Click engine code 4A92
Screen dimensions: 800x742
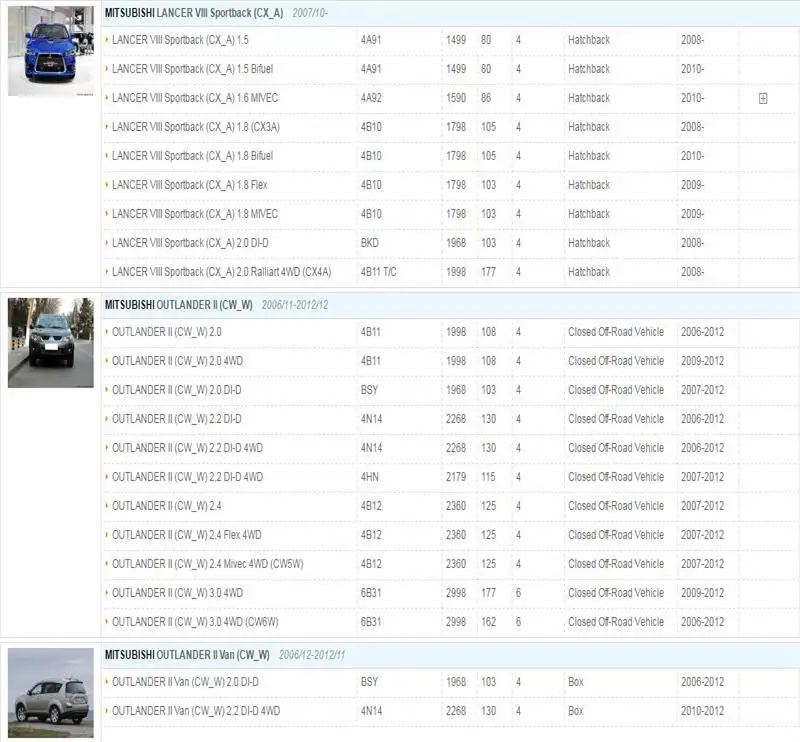pyautogui.click(x=371, y=98)
